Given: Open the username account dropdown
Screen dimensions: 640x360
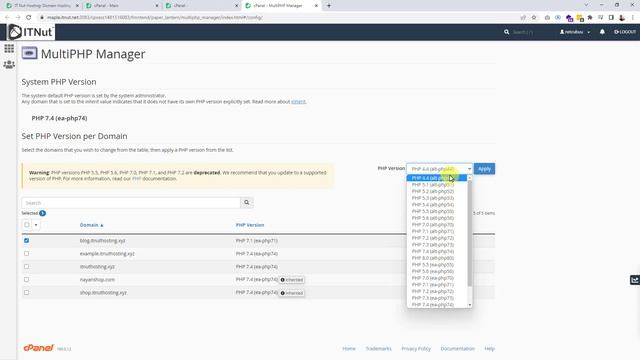Looking at the screenshot, I should [x=575, y=32].
